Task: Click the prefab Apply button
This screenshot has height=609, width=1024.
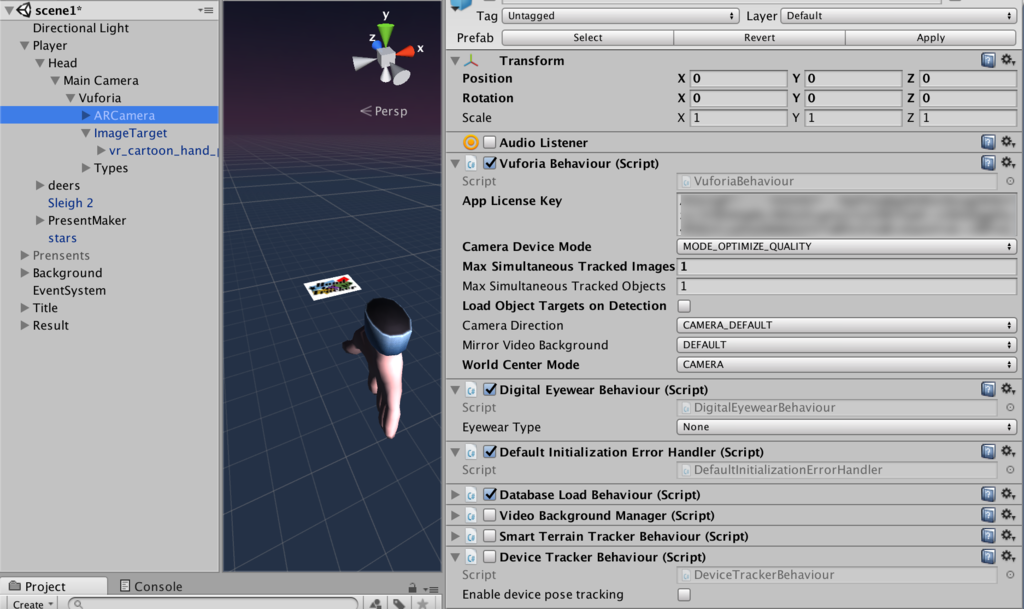Action: click(x=931, y=38)
